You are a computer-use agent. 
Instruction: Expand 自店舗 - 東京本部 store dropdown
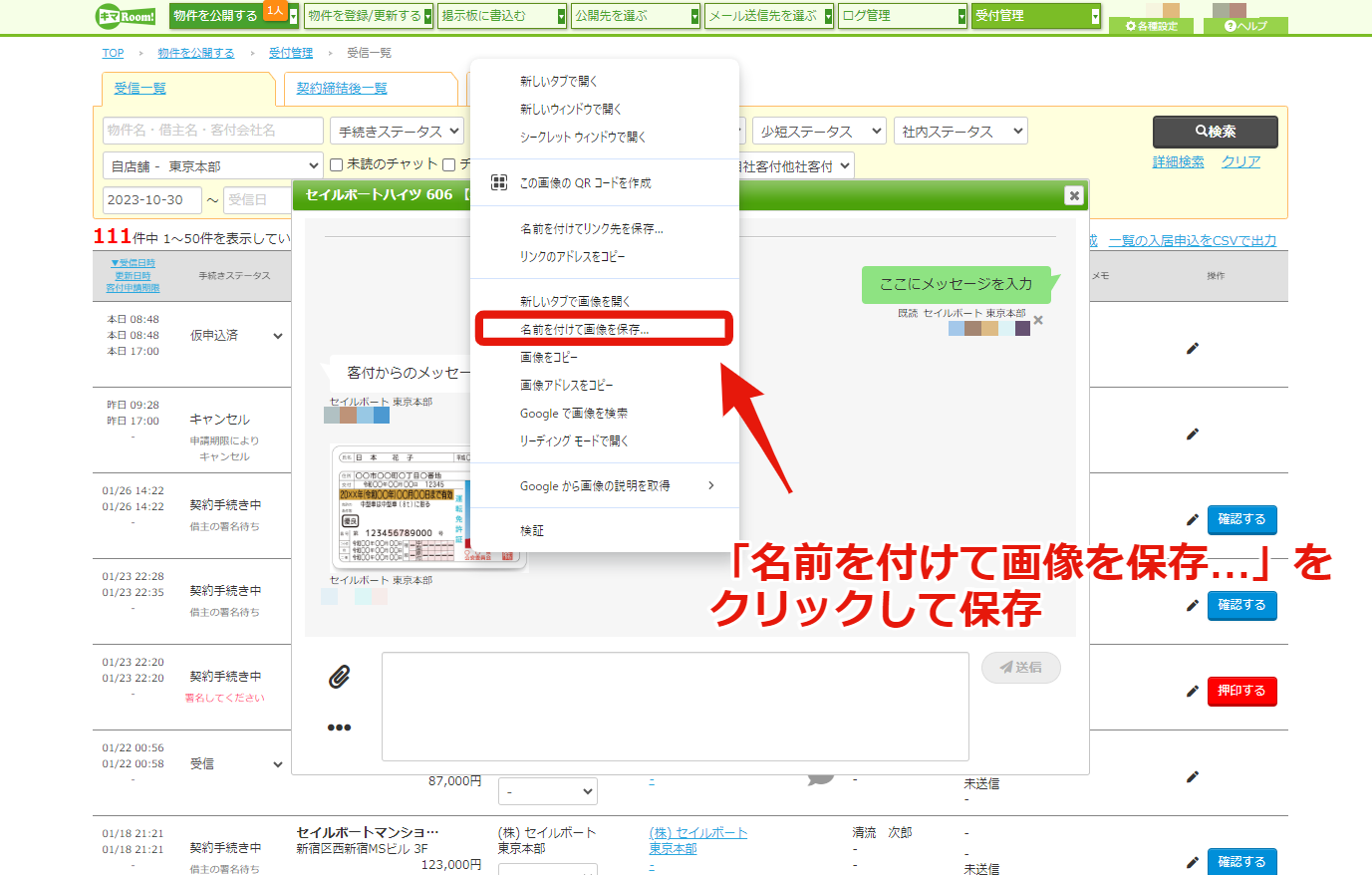tap(212, 165)
